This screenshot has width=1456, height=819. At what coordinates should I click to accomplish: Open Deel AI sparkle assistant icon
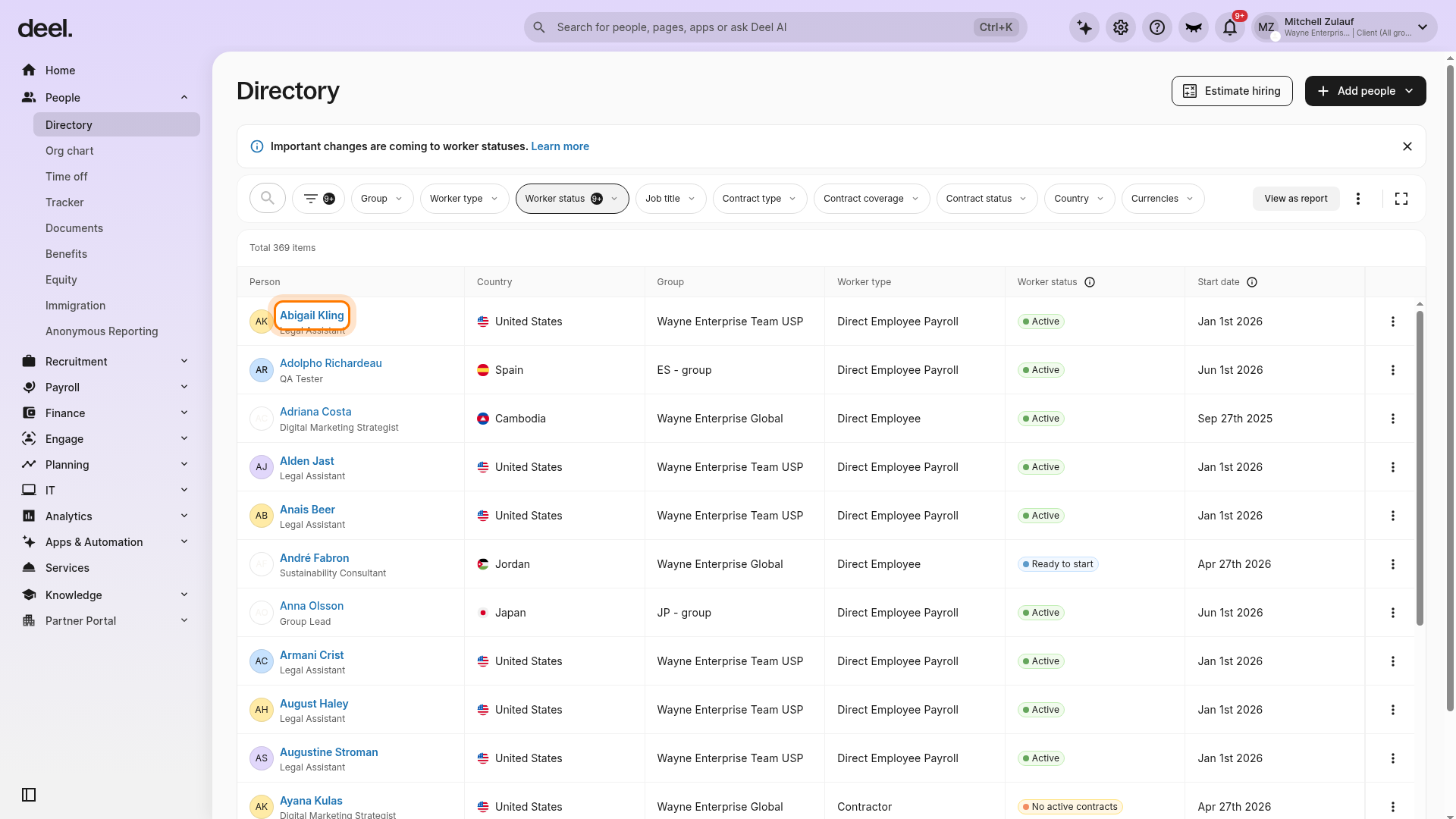coord(1084,27)
